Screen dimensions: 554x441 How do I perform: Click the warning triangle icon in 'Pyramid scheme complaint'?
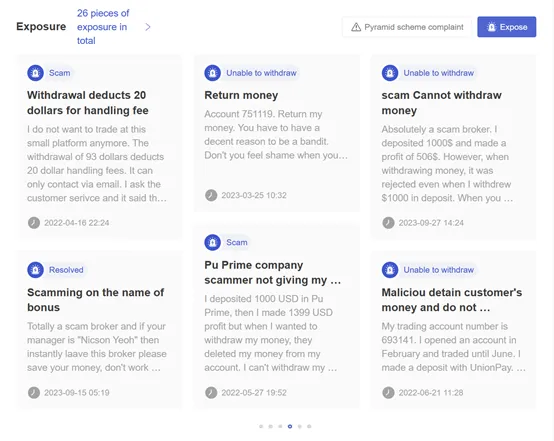(356, 27)
